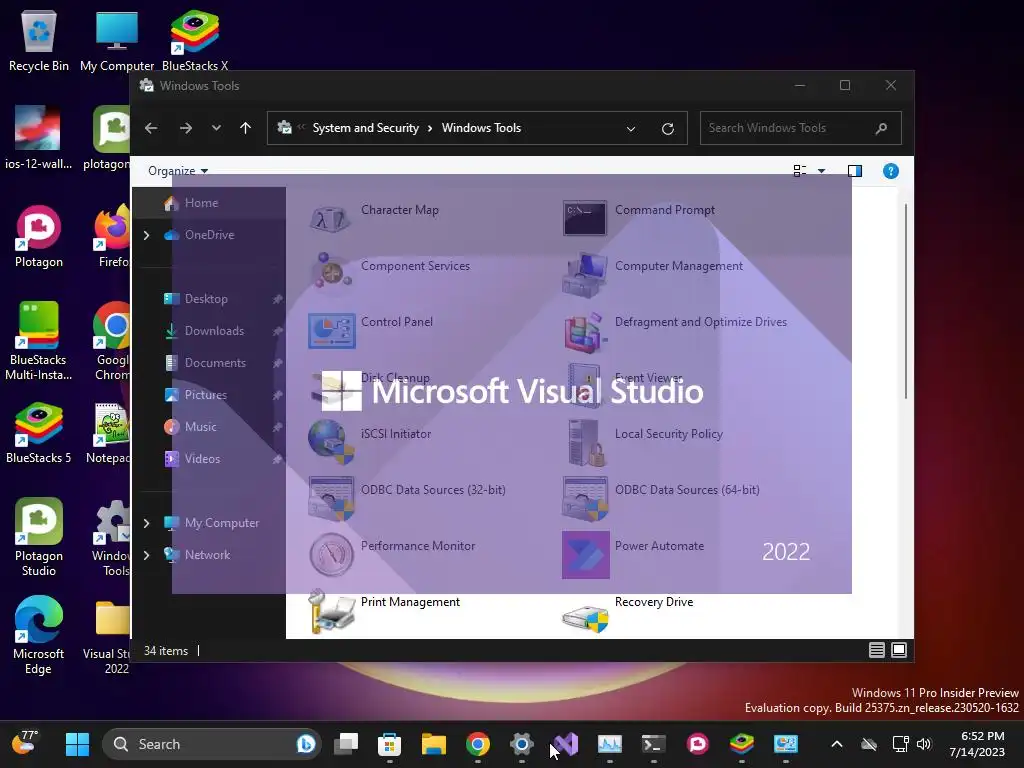Go forward in Windows Tools window

click(x=185, y=128)
